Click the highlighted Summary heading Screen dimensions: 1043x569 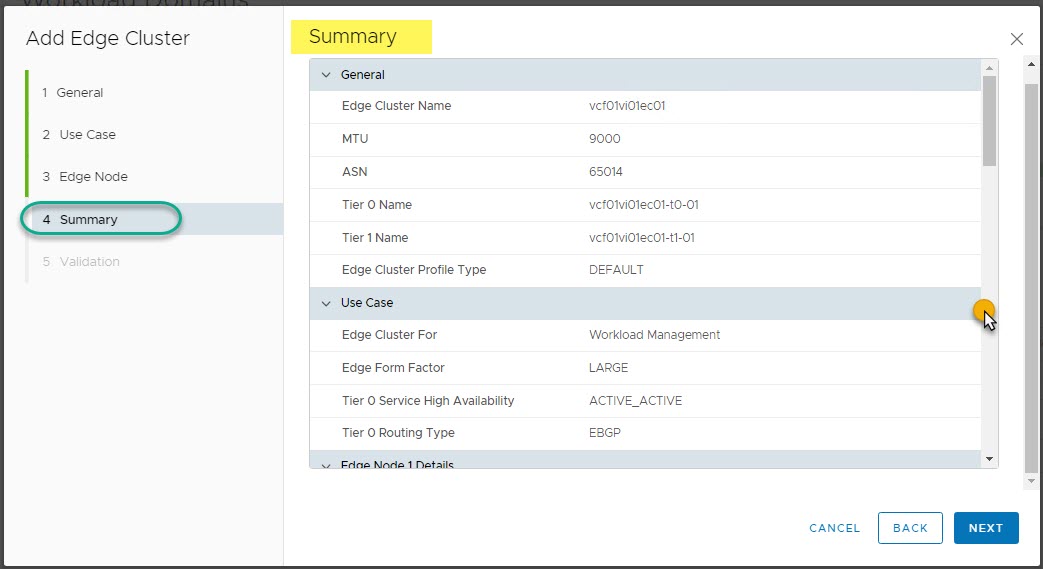[353, 37]
